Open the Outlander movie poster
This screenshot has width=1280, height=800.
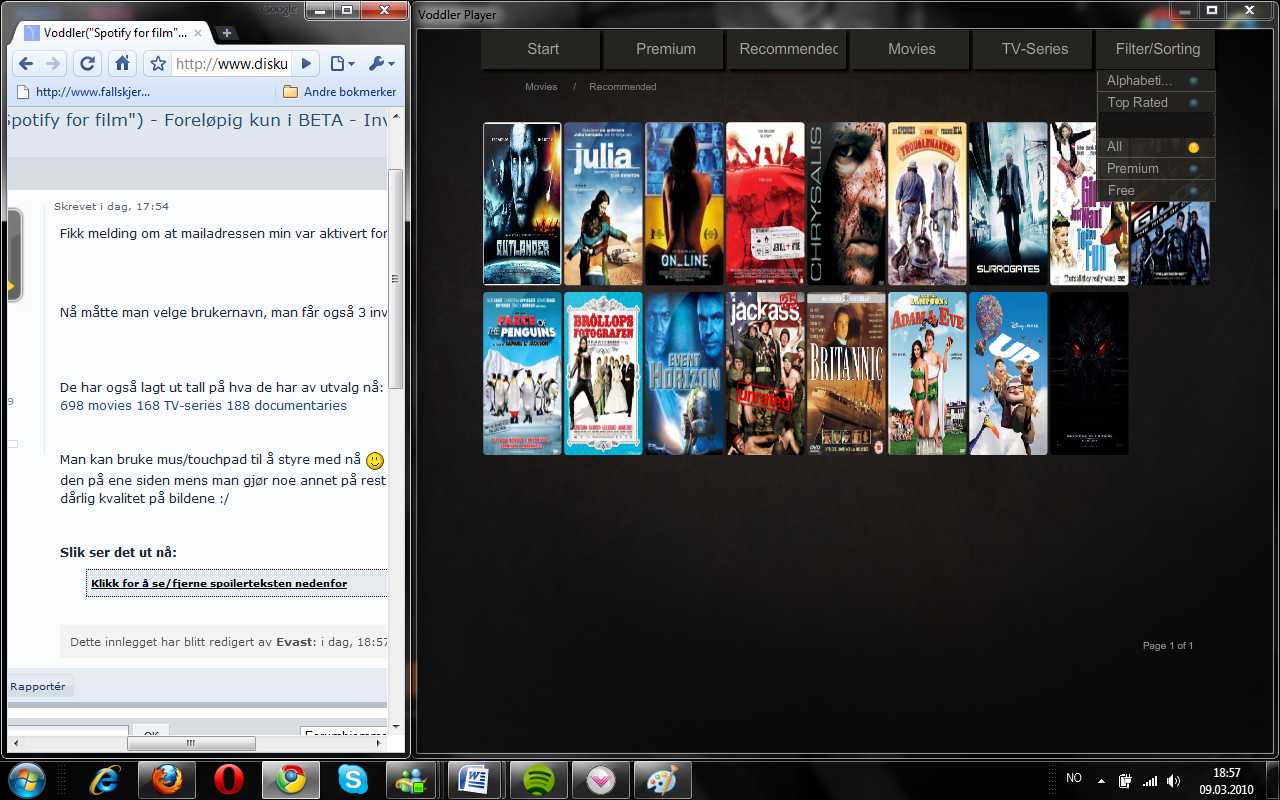tap(522, 204)
